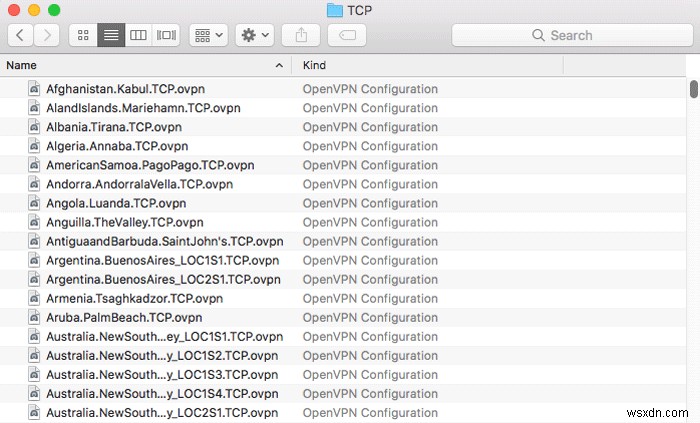Click file icon of Australia.NewSouth...ey_LOC1S1.TCP.ovpn
The height and width of the screenshot is (423, 700).
tap(34, 336)
